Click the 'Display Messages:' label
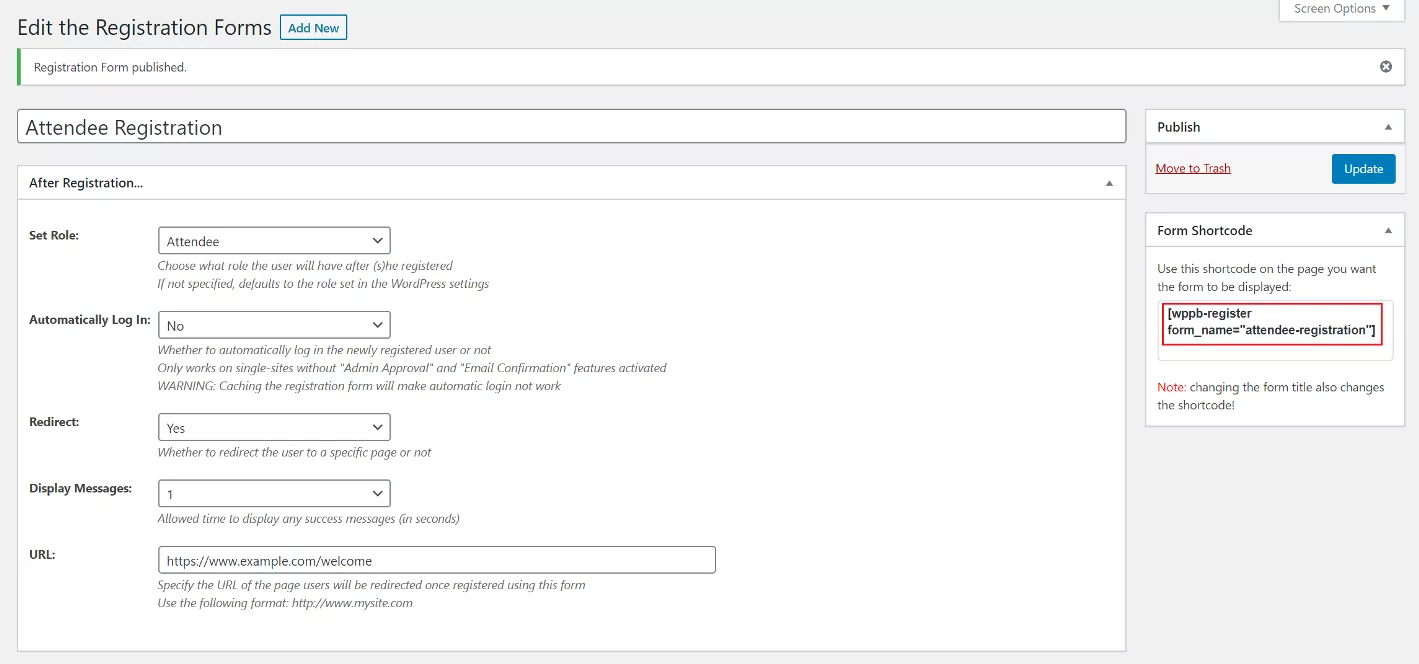1419x664 pixels. point(80,488)
